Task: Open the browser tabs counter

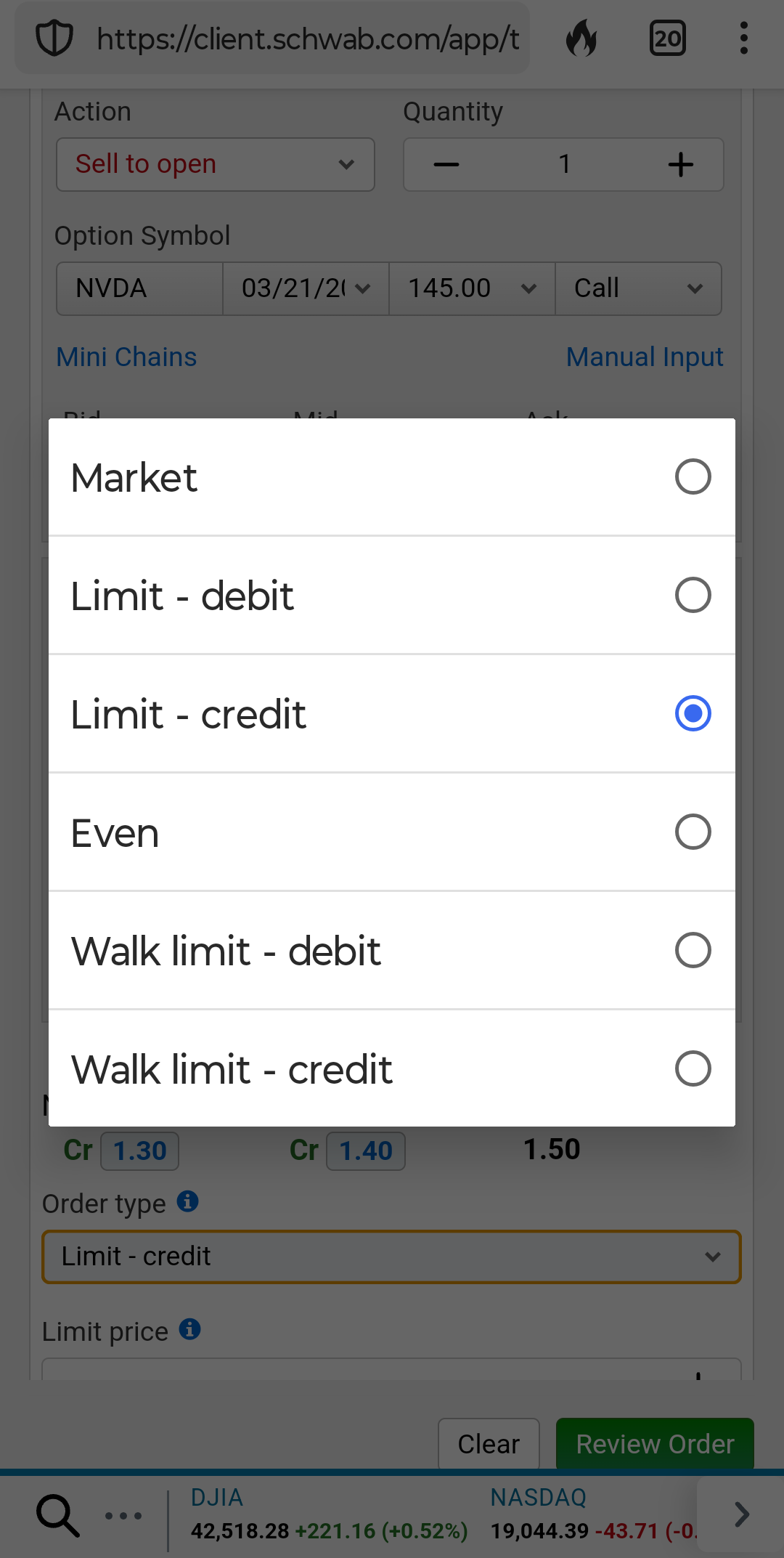Action: (667, 38)
